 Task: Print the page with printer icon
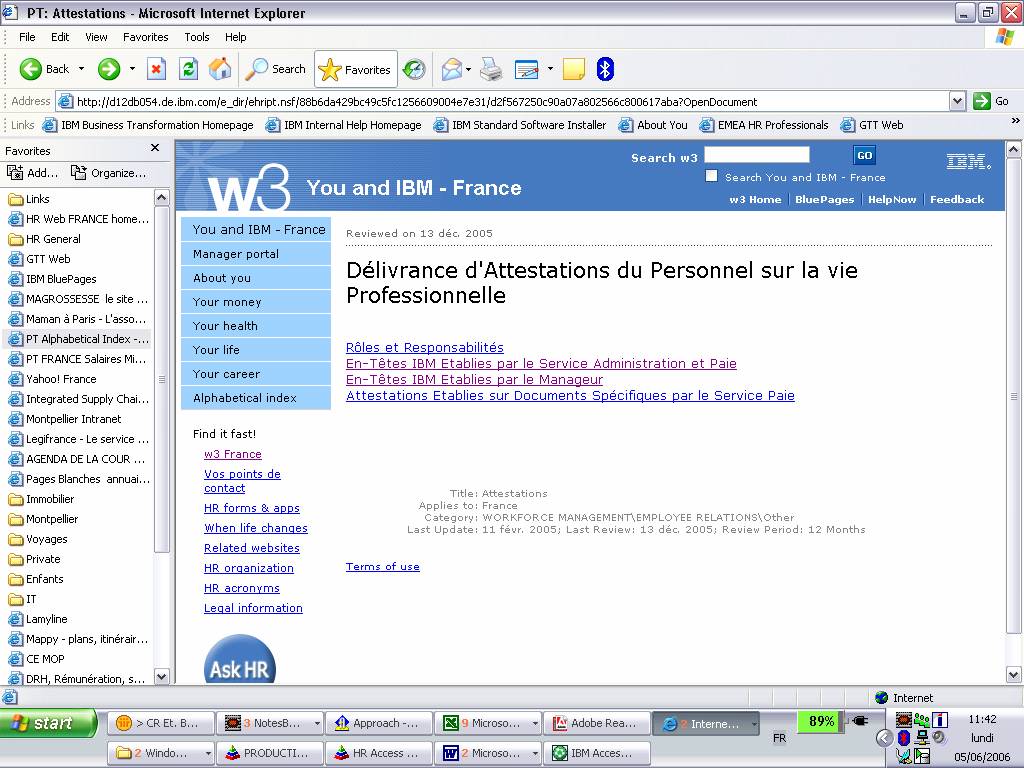point(491,69)
